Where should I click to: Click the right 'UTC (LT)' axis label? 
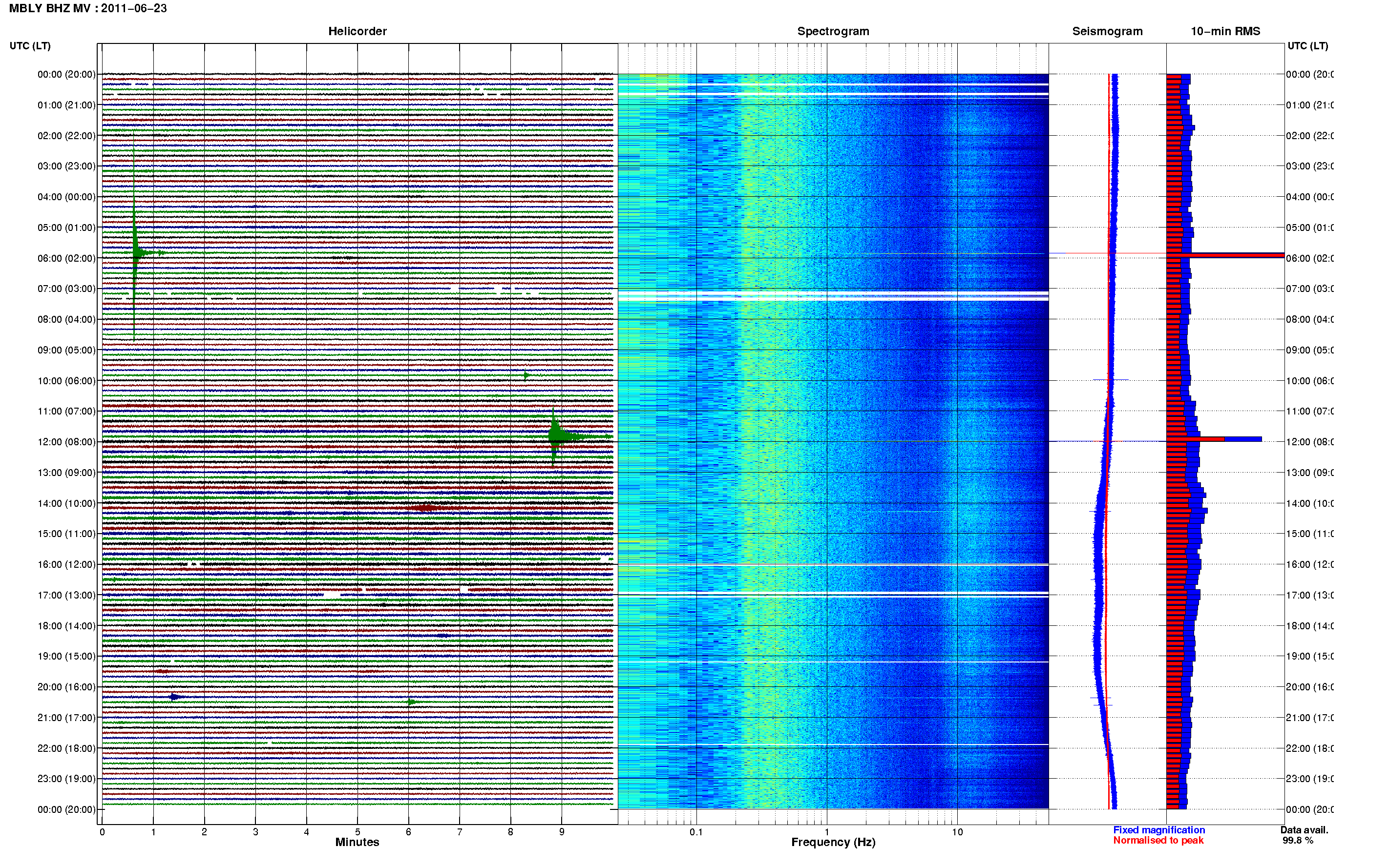coord(1307,46)
